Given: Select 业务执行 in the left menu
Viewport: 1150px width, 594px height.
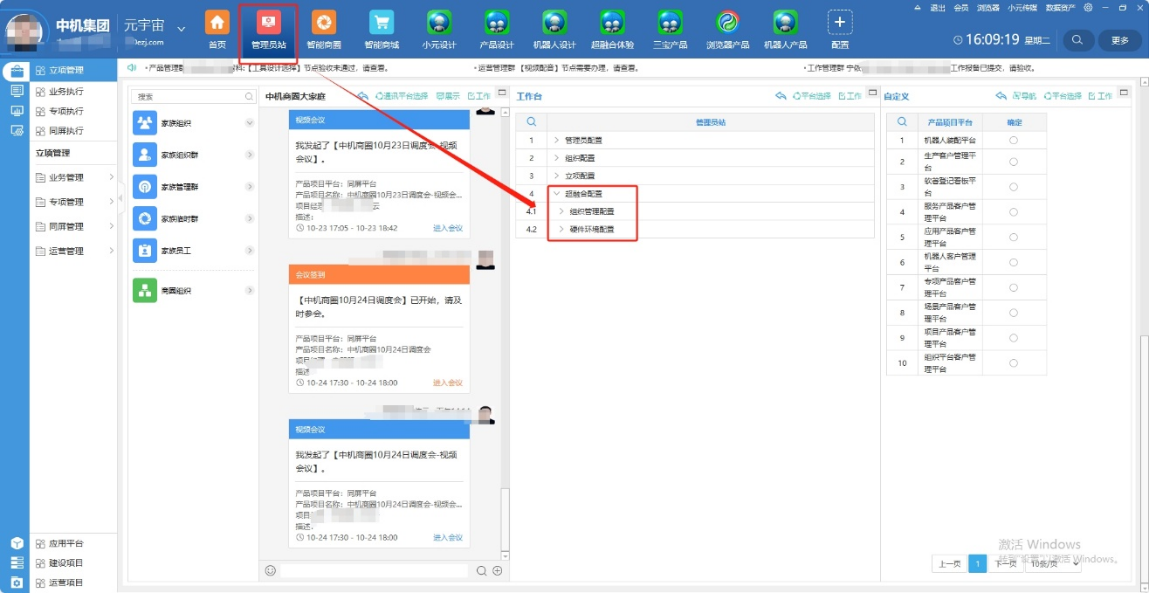Looking at the screenshot, I should click(x=66, y=91).
